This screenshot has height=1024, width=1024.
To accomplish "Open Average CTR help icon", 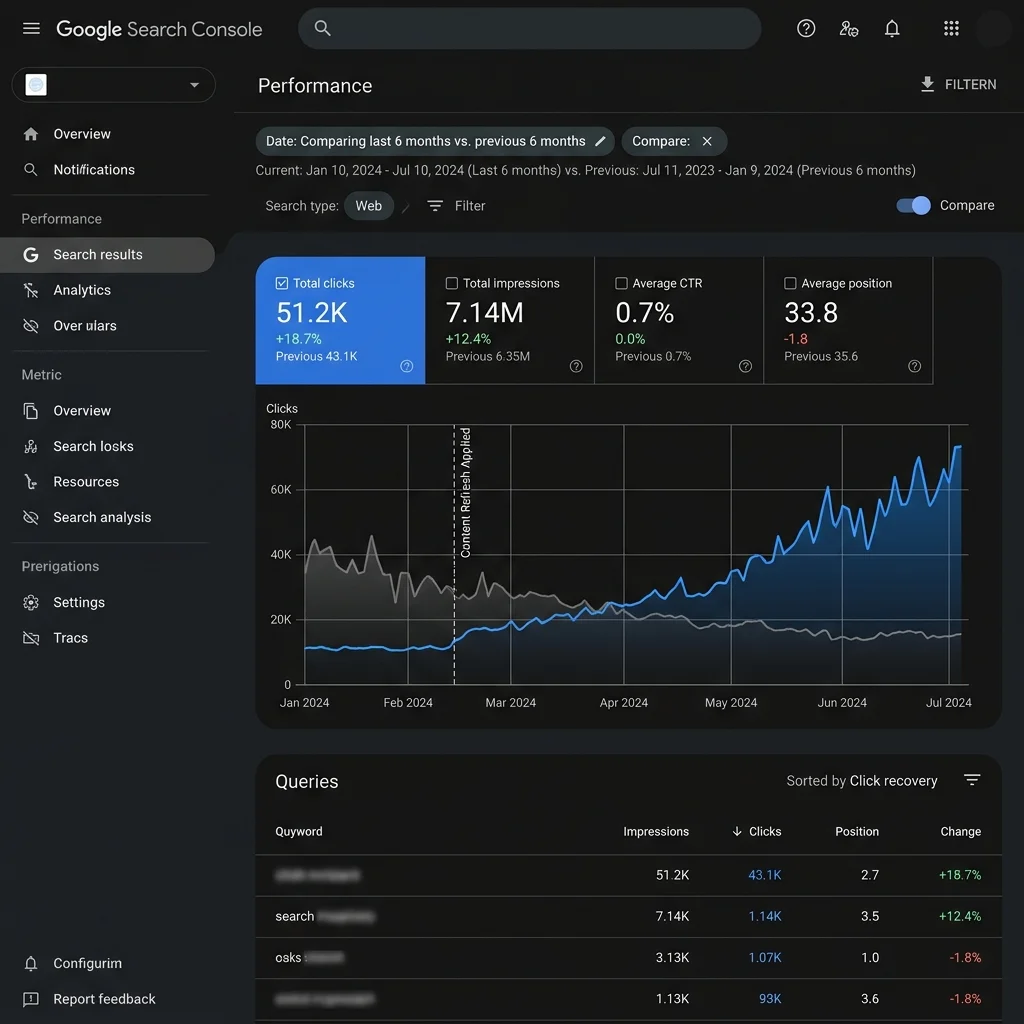I will pyautogui.click(x=745, y=366).
